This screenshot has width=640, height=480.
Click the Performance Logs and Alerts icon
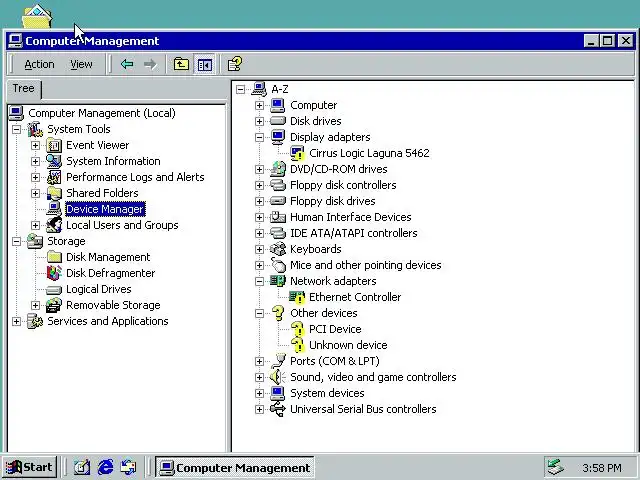point(54,177)
